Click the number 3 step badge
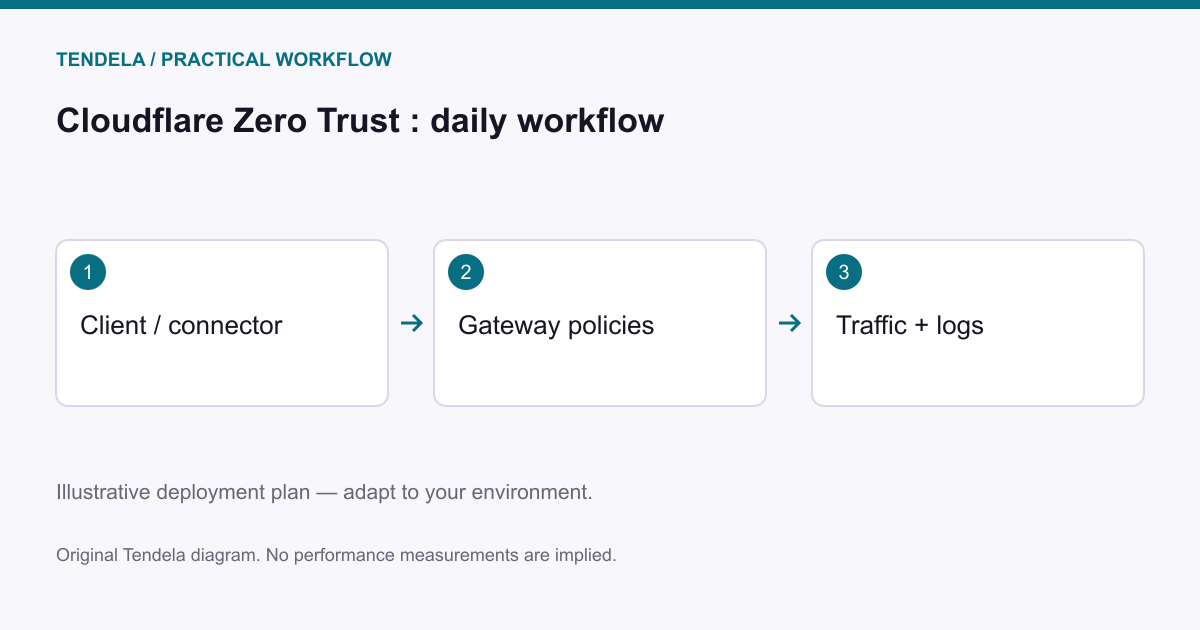The image size is (1200, 630). tap(844, 272)
